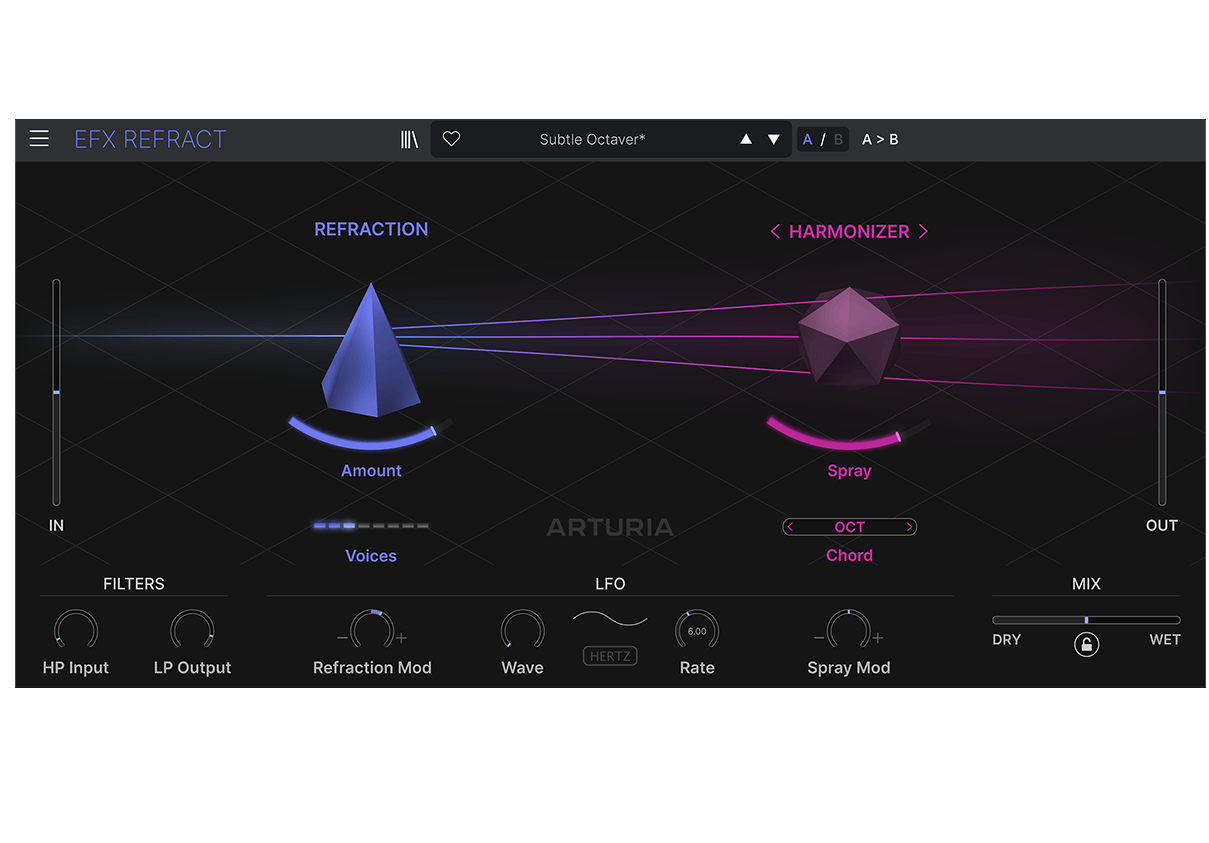Click the Refraction Mod knob

click(x=372, y=630)
